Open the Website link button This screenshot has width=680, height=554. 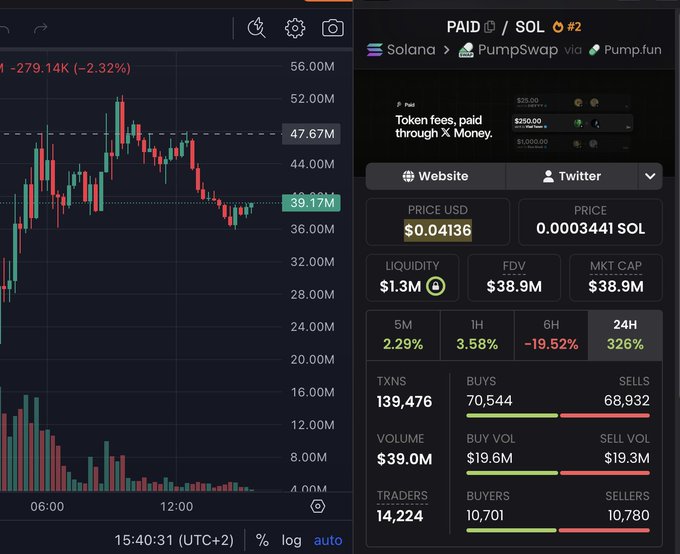[x=435, y=176]
